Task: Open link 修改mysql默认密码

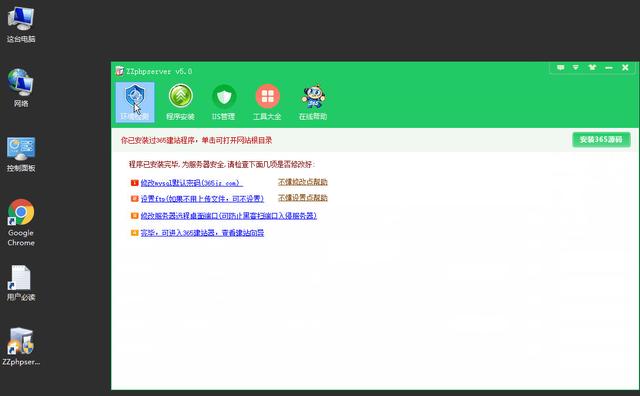Action: 191,183
